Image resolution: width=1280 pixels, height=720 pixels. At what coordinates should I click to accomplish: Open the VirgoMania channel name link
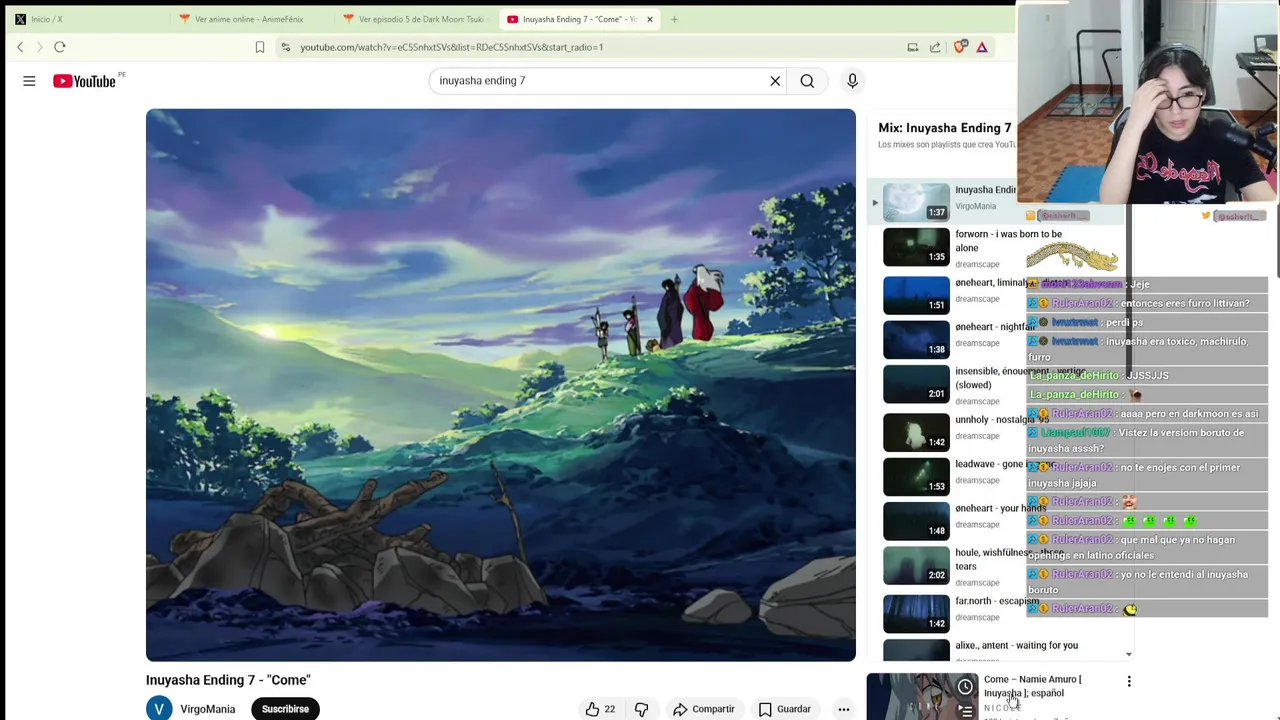coord(208,709)
